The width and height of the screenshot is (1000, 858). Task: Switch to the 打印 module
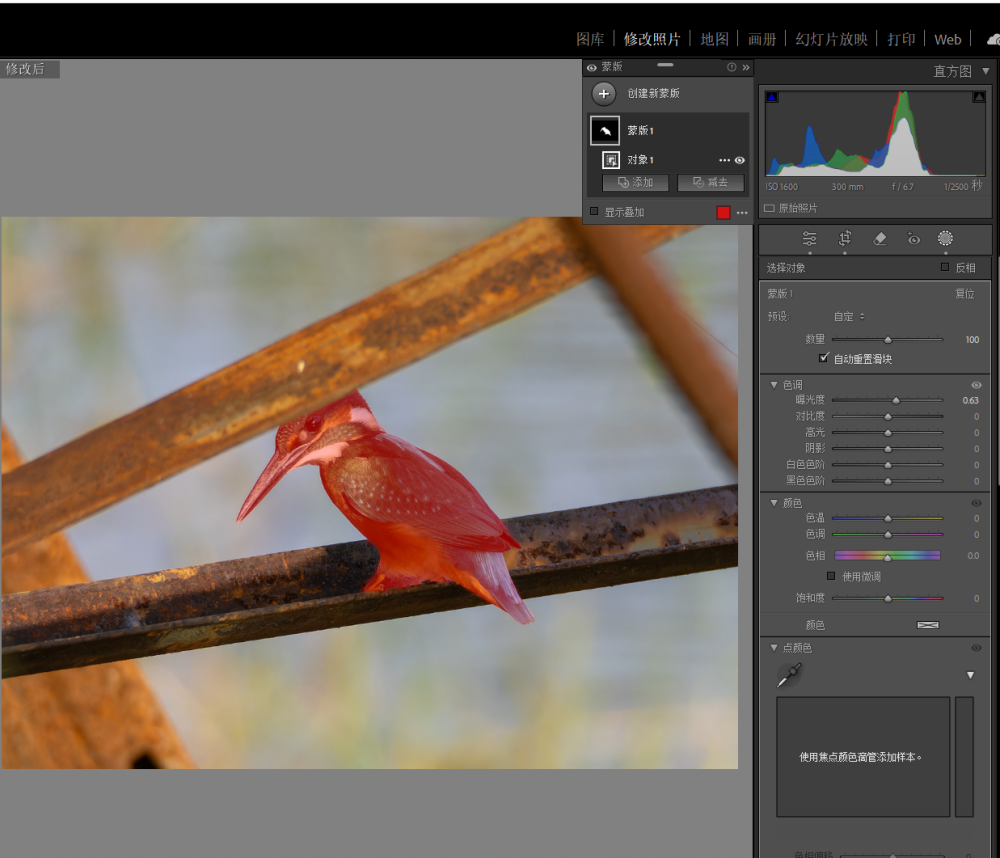click(x=901, y=40)
